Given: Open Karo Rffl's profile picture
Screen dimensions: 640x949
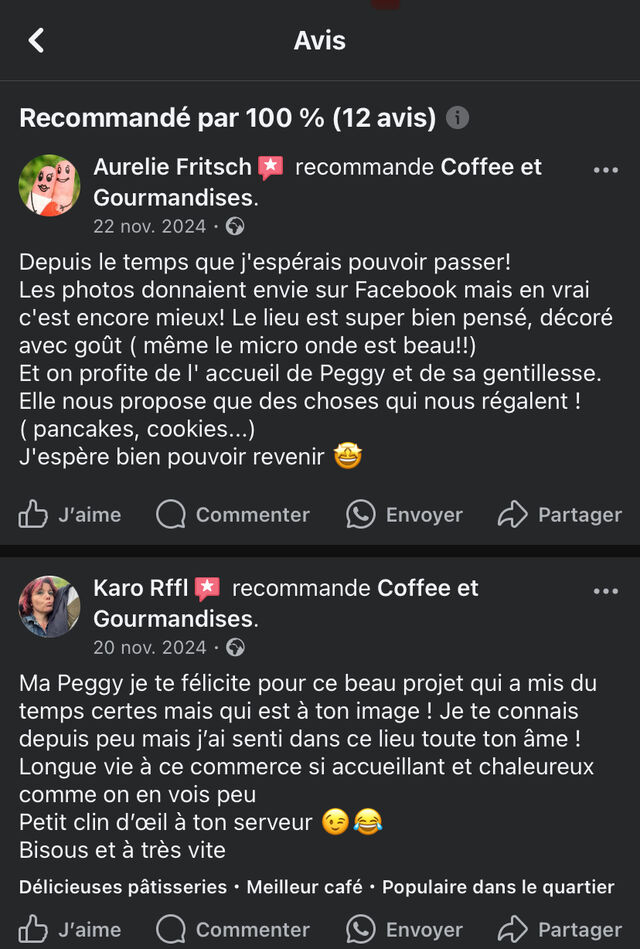Looking at the screenshot, I should pyautogui.click(x=49, y=606).
